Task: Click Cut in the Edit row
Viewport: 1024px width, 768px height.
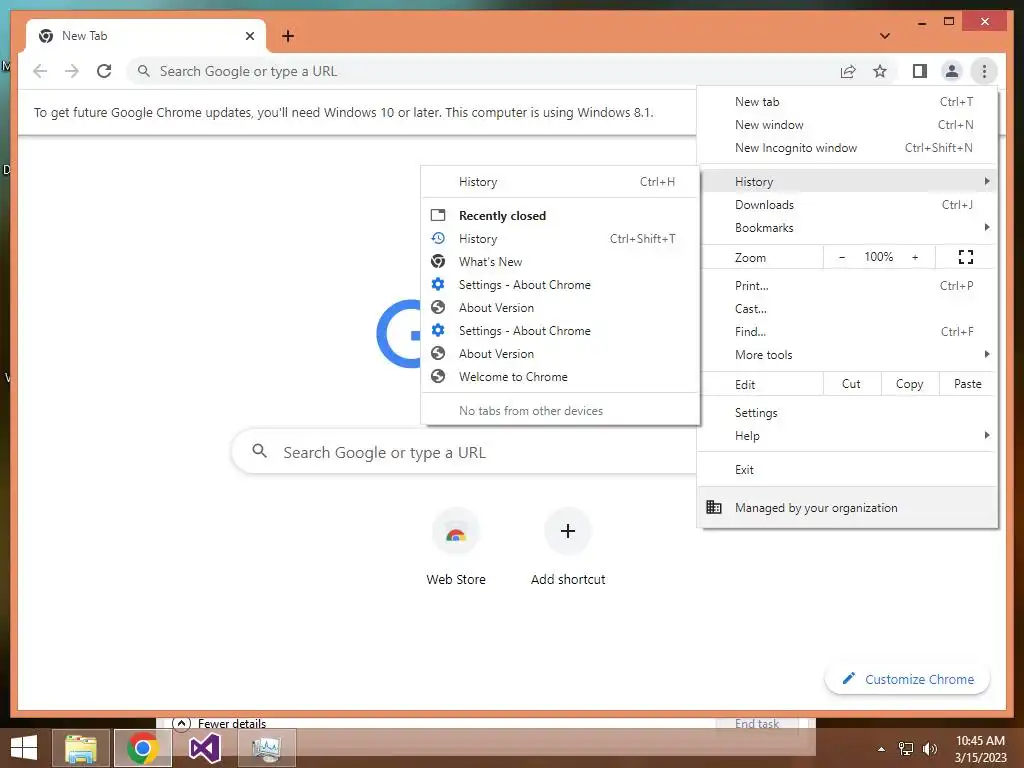Action: [852, 384]
